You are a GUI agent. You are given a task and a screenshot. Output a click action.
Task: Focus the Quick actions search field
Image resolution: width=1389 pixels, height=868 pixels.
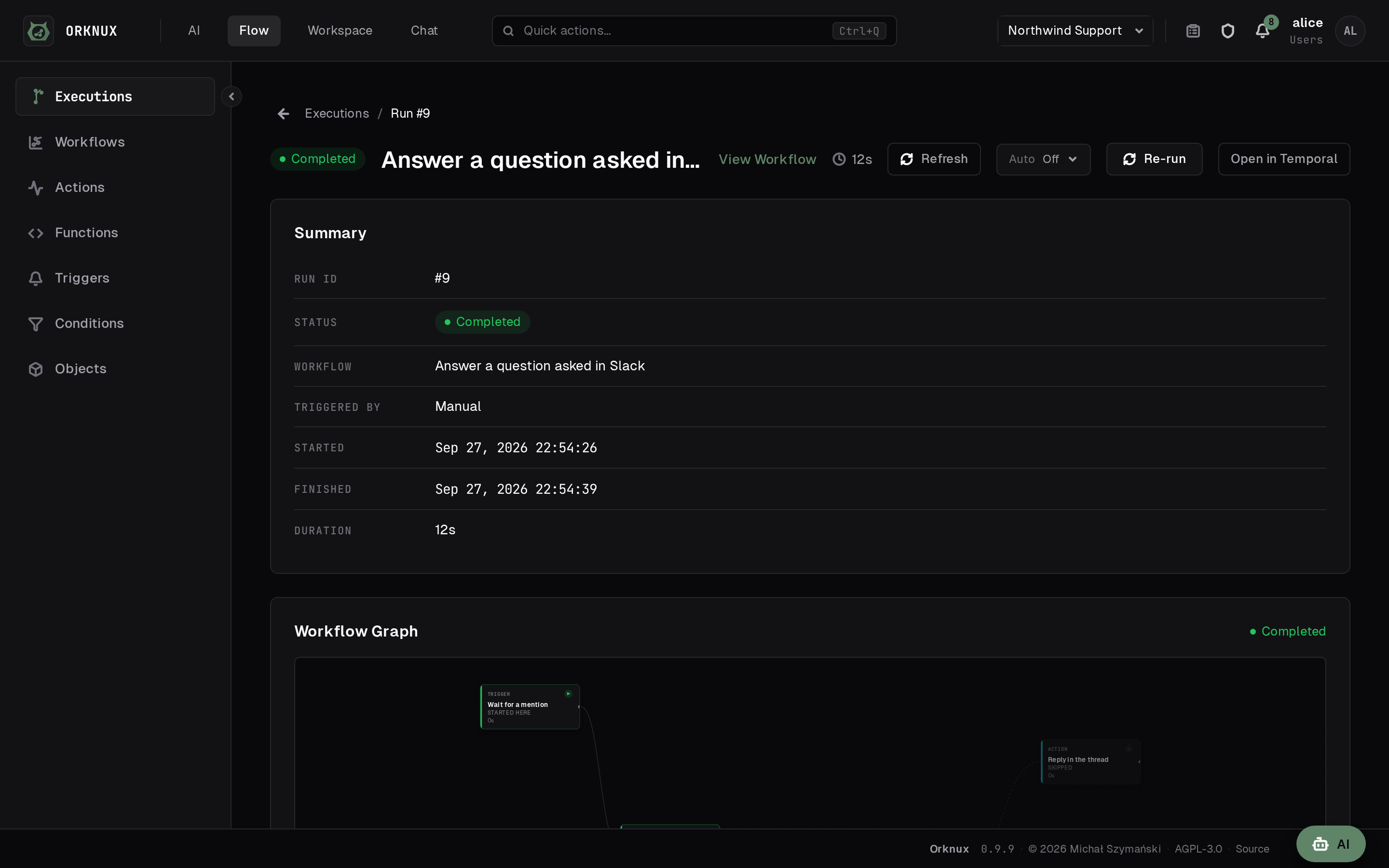point(694,30)
